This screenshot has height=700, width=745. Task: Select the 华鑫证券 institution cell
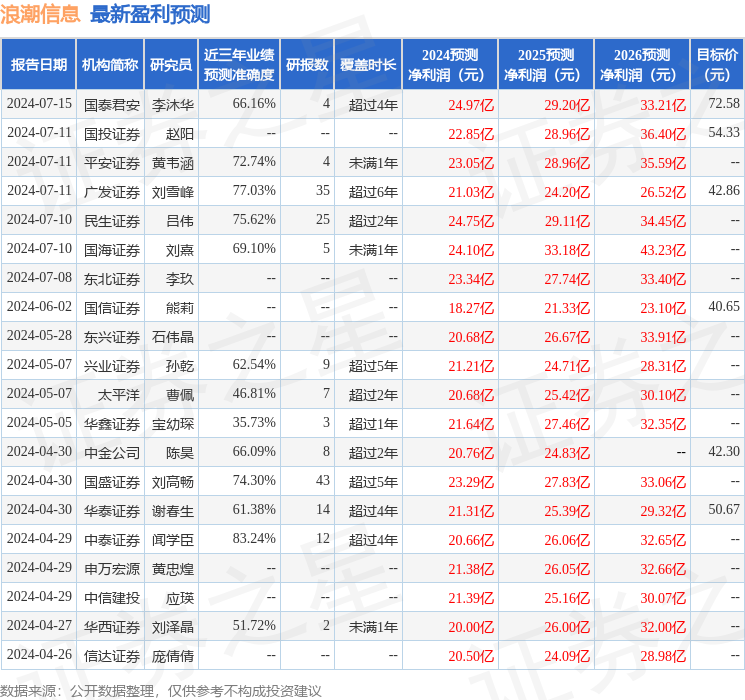coord(112,424)
